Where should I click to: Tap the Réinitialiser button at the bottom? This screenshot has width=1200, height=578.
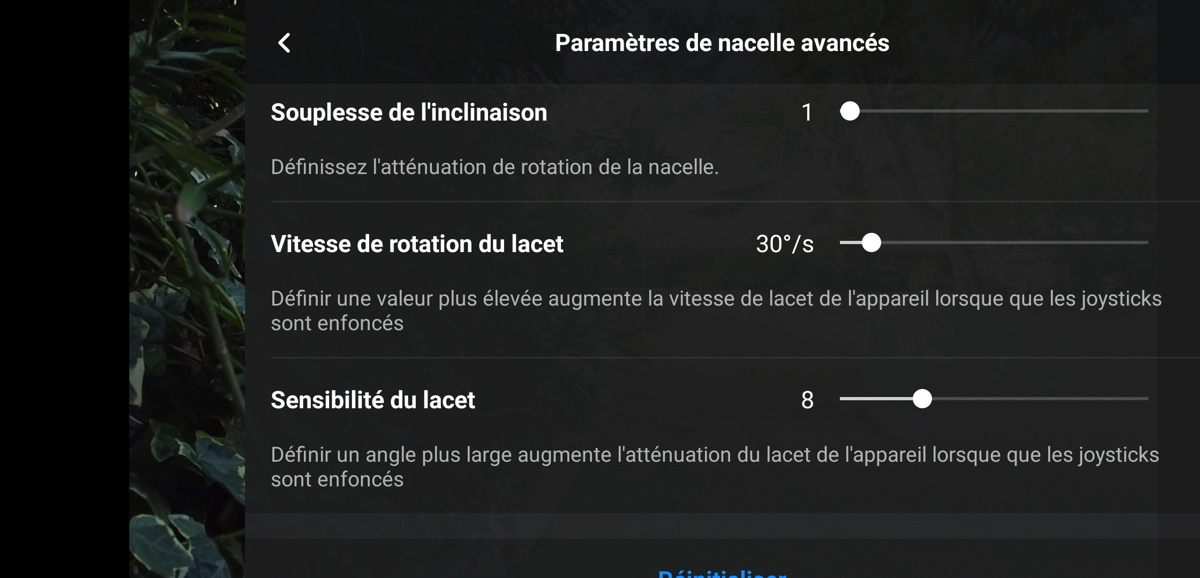coord(722,573)
